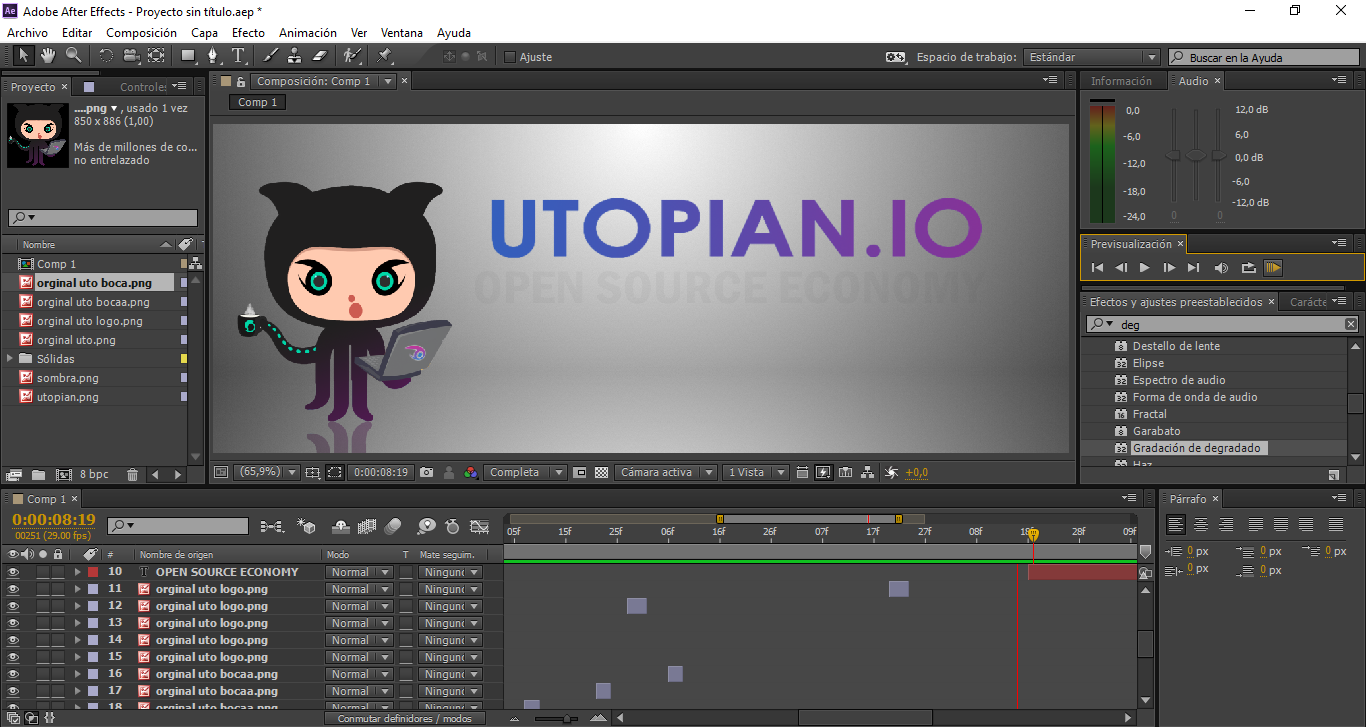1366x727 pixels.
Task: Open the 1 Vista dropdown
Action: point(756,472)
